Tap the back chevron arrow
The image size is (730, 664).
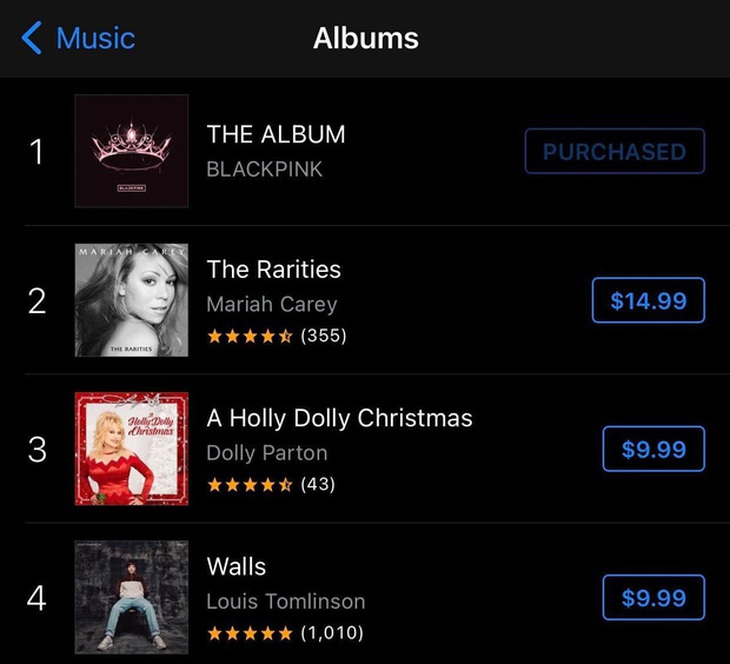pyautogui.click(x=32, y=39)
